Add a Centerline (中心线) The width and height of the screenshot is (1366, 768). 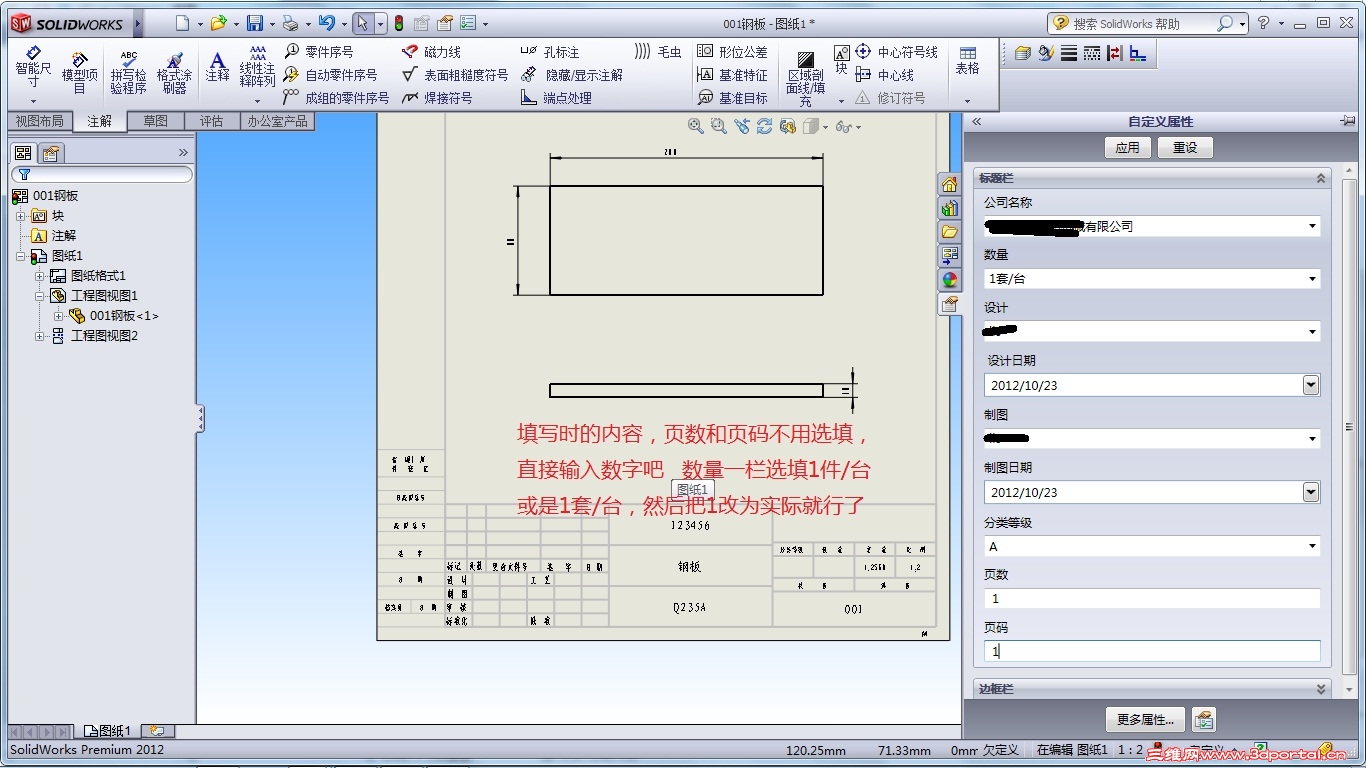885,75
